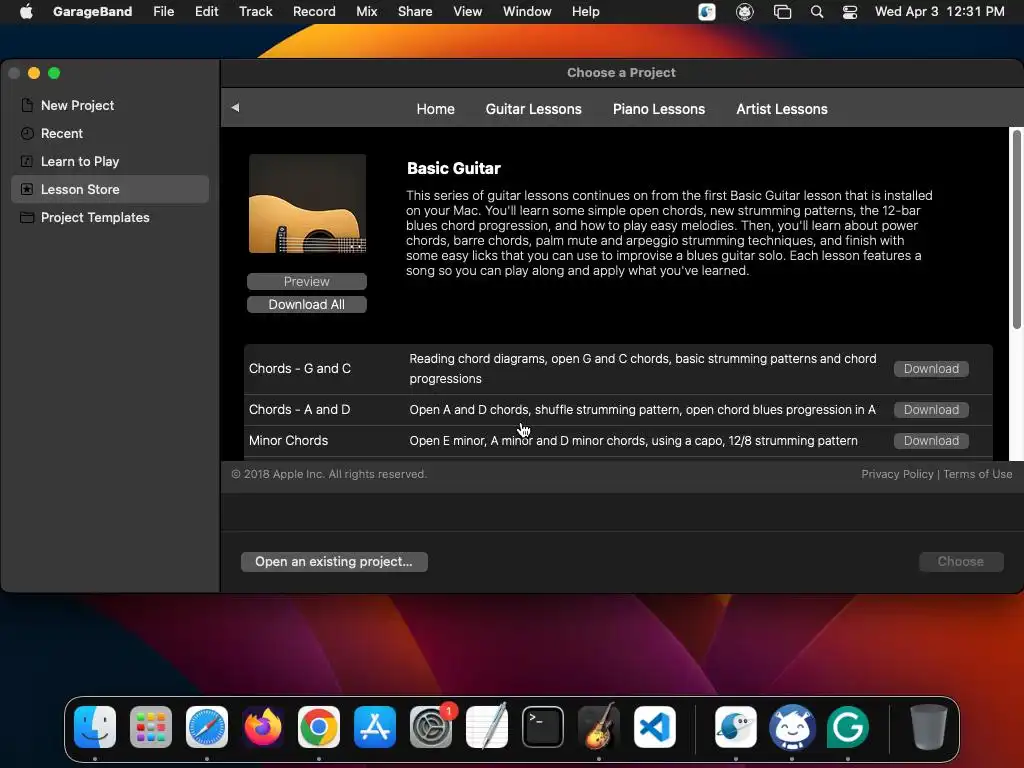The width and height of the screenshot is (1024, 768).
Task: Open the Trash in the Dock
Action: 928,726
